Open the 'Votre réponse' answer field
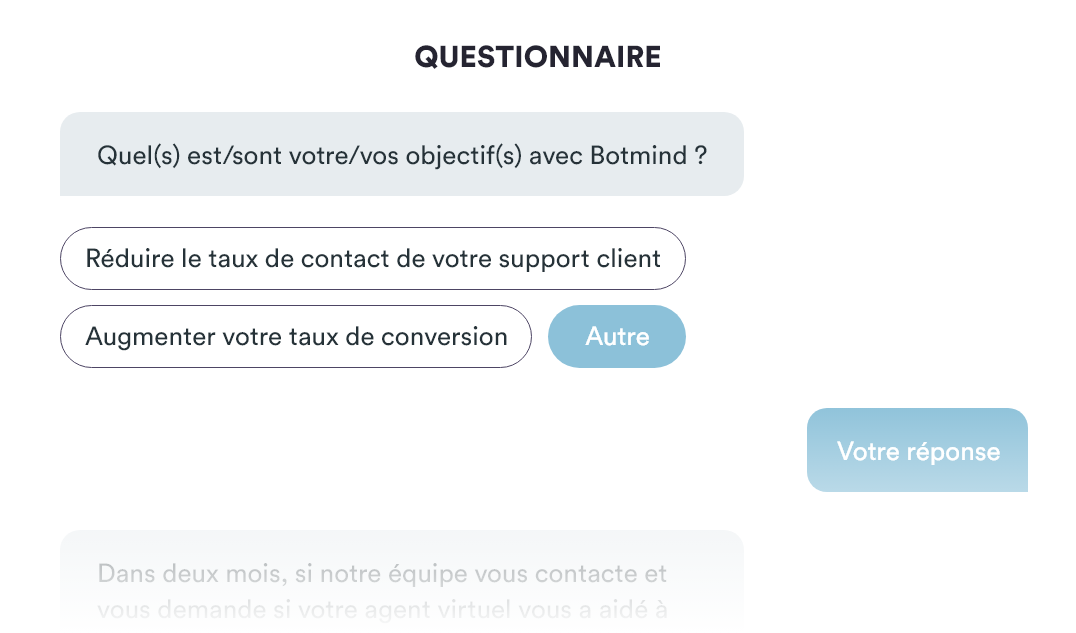Viewport: 1076px width, 633px height. [917, 450]
